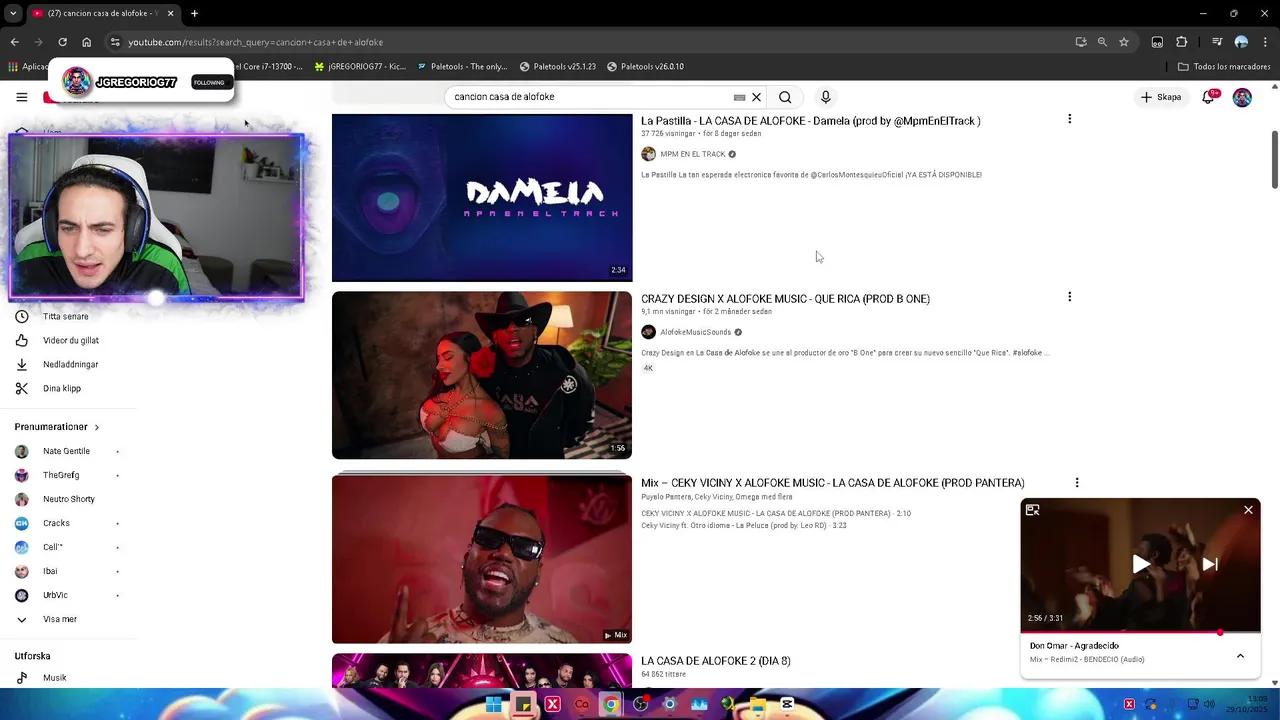Open the Damela video thumbnail
The image size is (1280, 720).
click(x=482, y=198)
